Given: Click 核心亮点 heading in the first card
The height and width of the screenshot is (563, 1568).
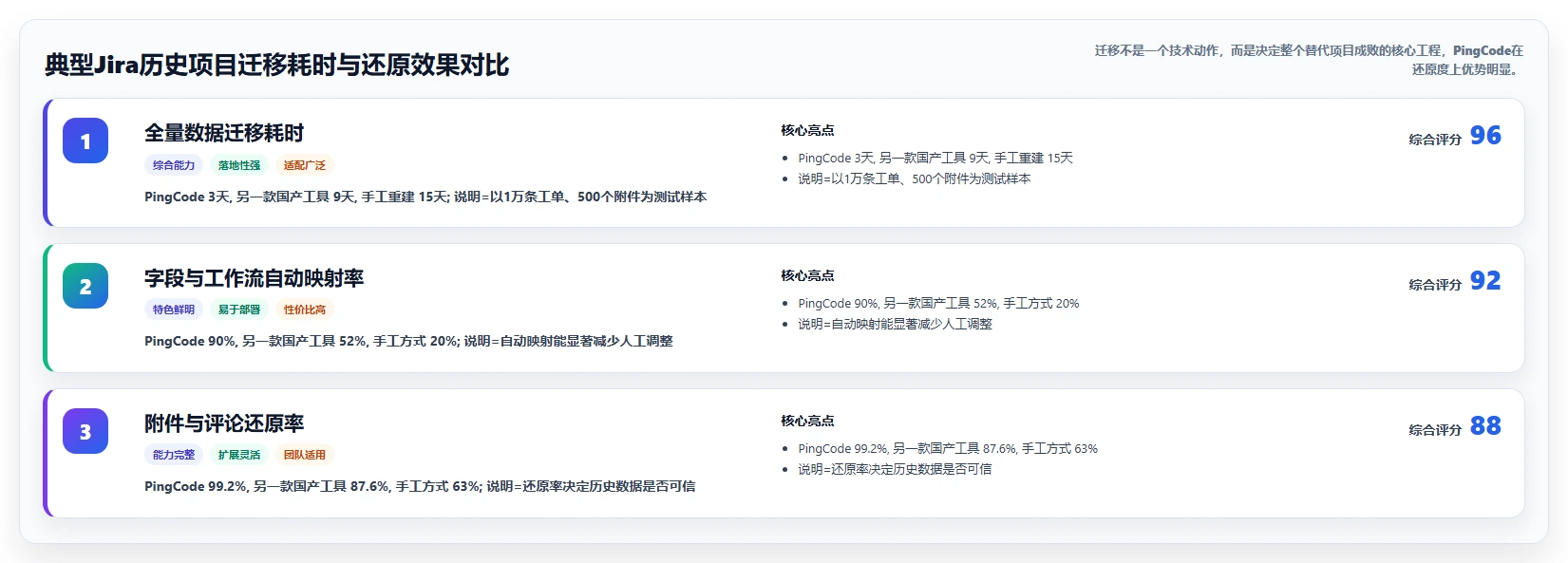Looking at the screenshot, I should tap(807, 130).
